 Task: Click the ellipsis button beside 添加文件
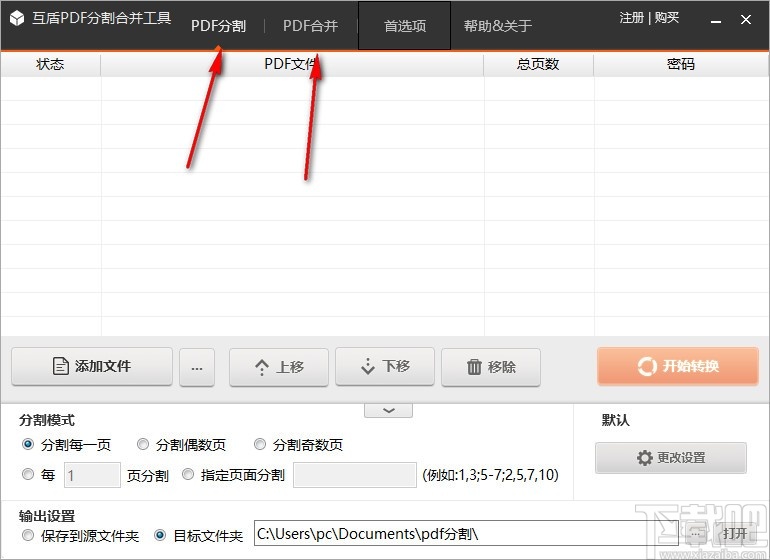pos(197,367)
